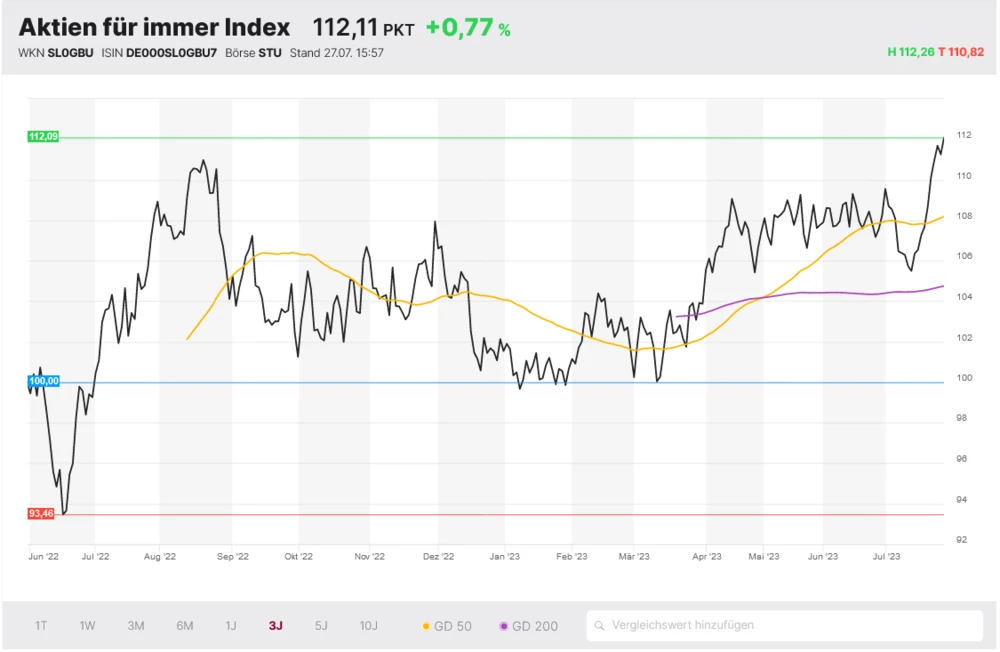
Task: Click the yellow GD 50 dot icon
Action: point(426,627)
